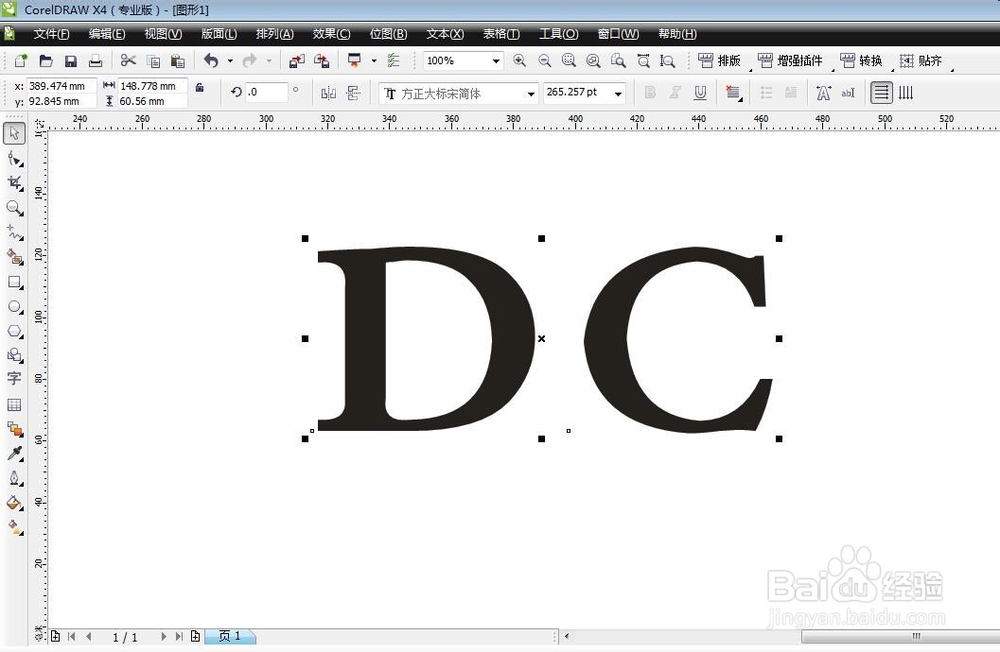
Task: Click the 贴齐 button
Action: pyautogui.click(x=920, y=61)
